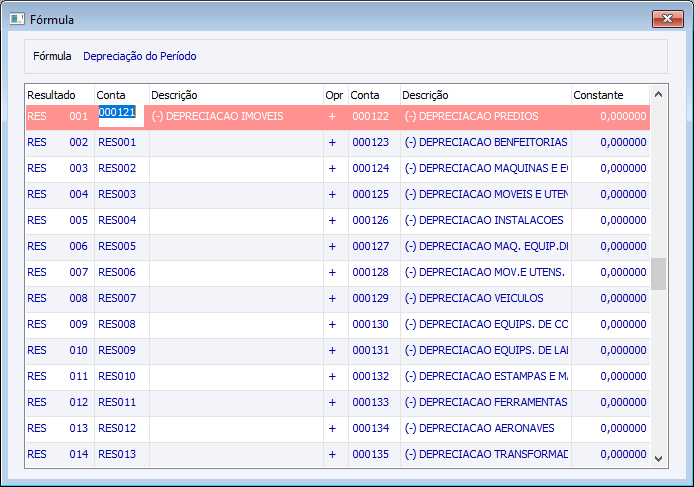Click the plus operator in row 008
This screenshot has width=694, height=487.
(332, 299)
